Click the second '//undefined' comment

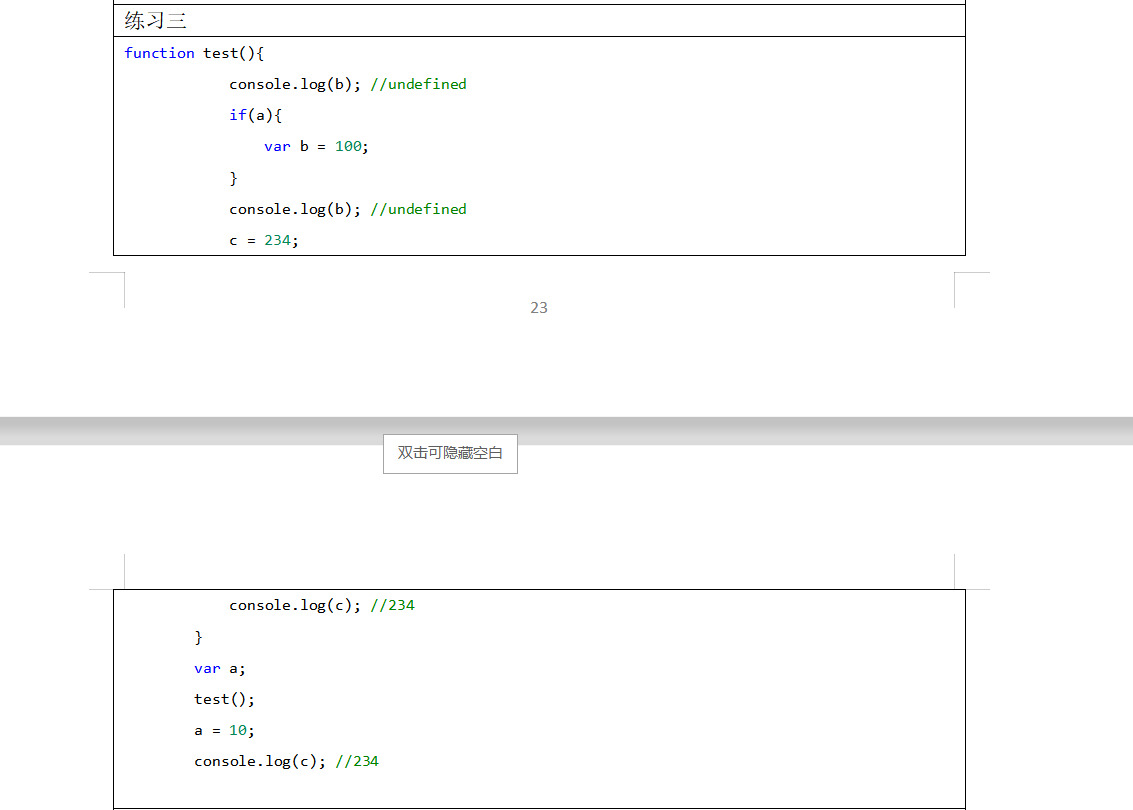coord(418,210)
